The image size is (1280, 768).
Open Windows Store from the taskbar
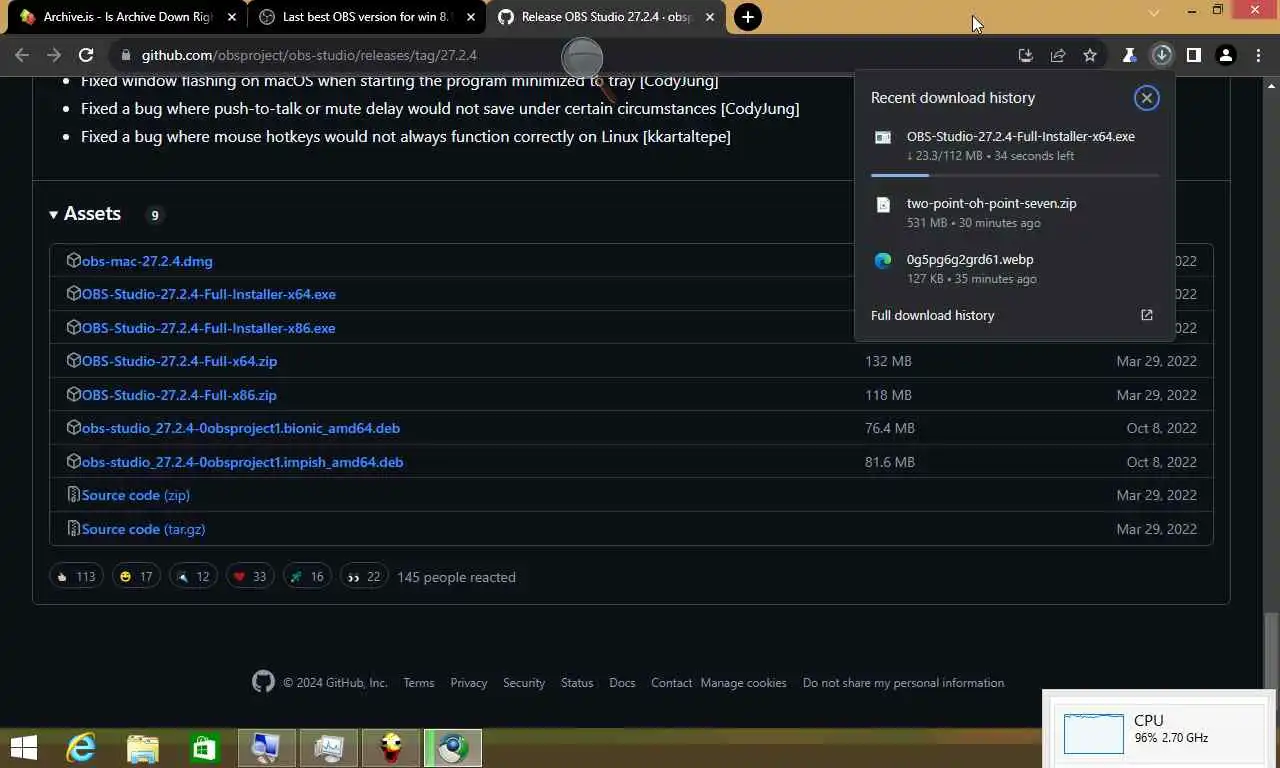coord(204,748)
